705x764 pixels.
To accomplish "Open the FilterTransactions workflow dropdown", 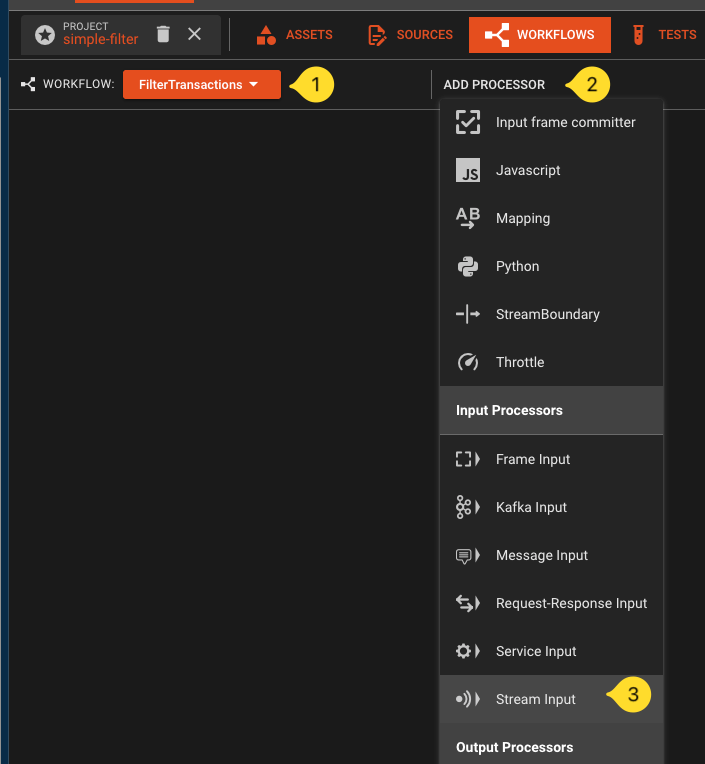I will 201,85.
